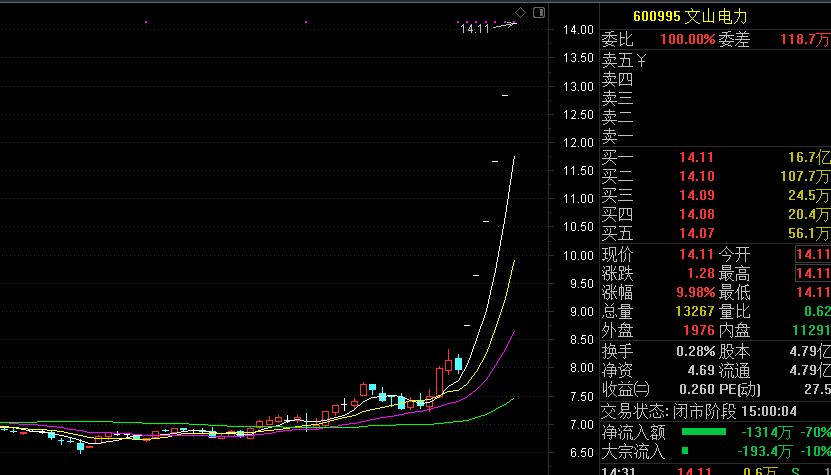Click the ¥ icon beside 卖五

[641, 60]
